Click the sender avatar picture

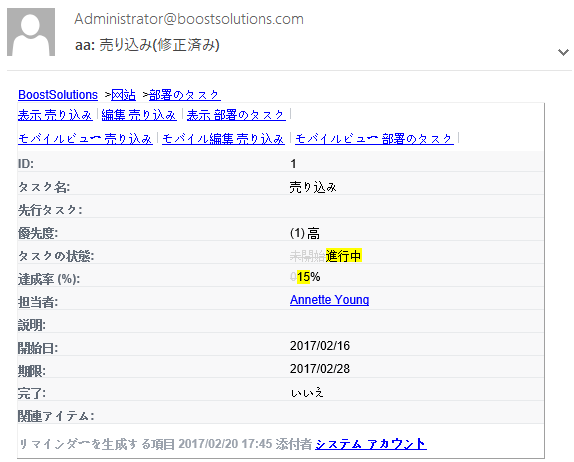pos(31,32)
